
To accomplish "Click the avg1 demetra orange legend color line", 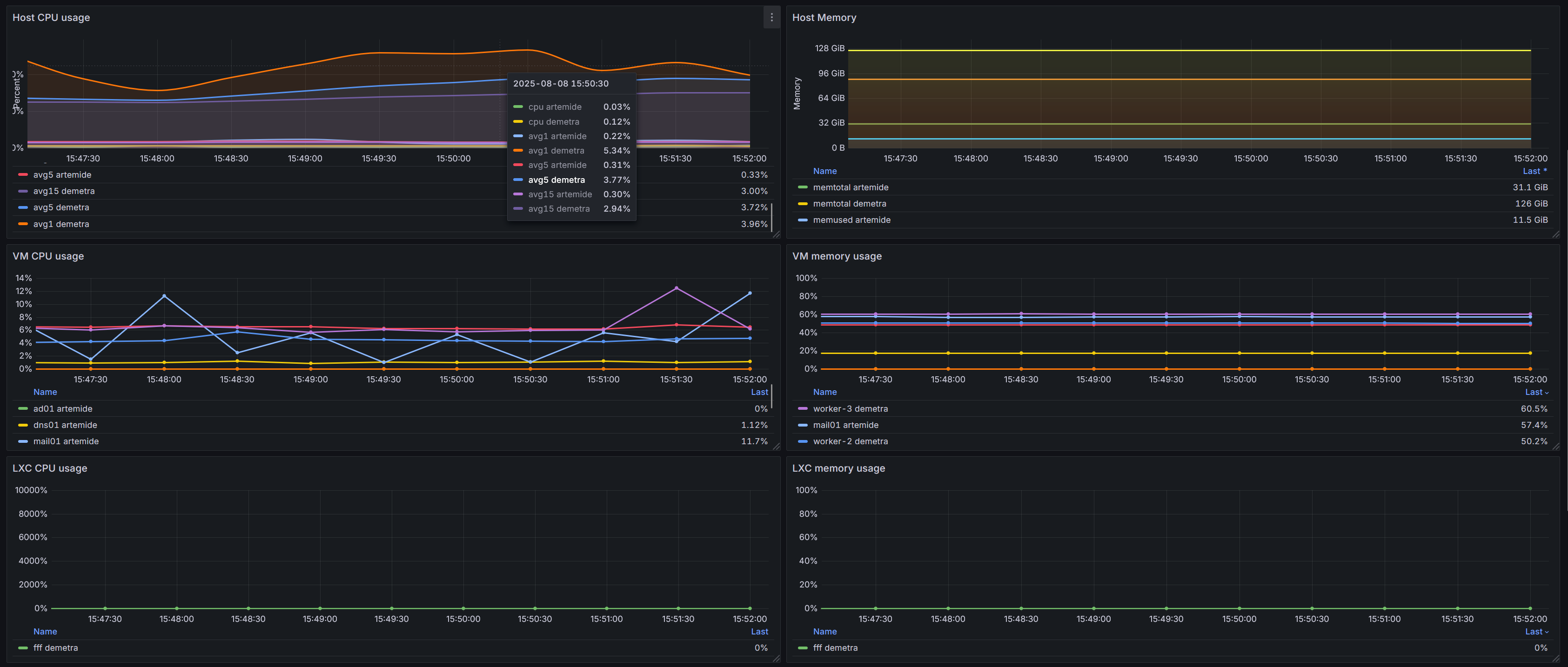I will 23,224.
